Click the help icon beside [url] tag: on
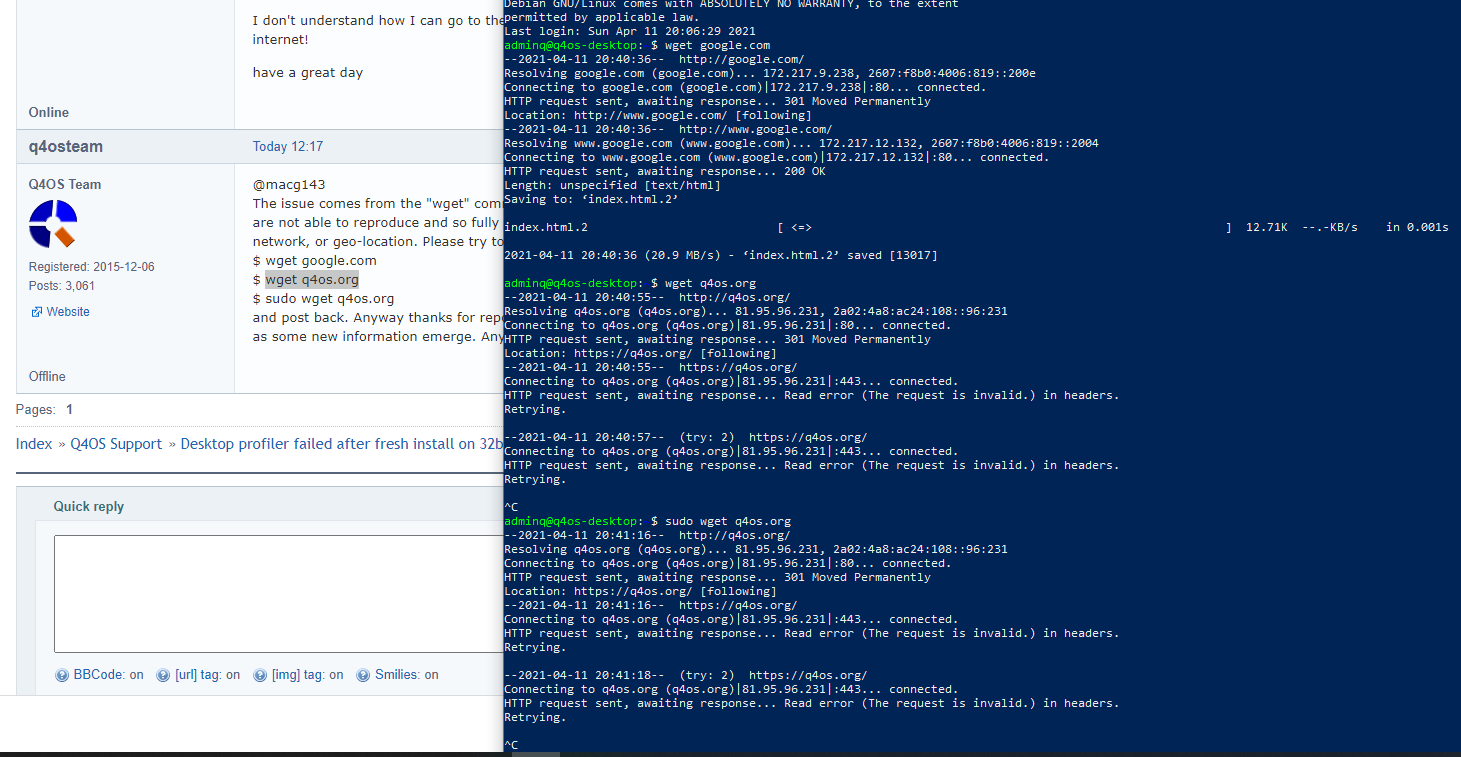The height and width of the screenshot is (757, 1461). (x=163, y=675)
